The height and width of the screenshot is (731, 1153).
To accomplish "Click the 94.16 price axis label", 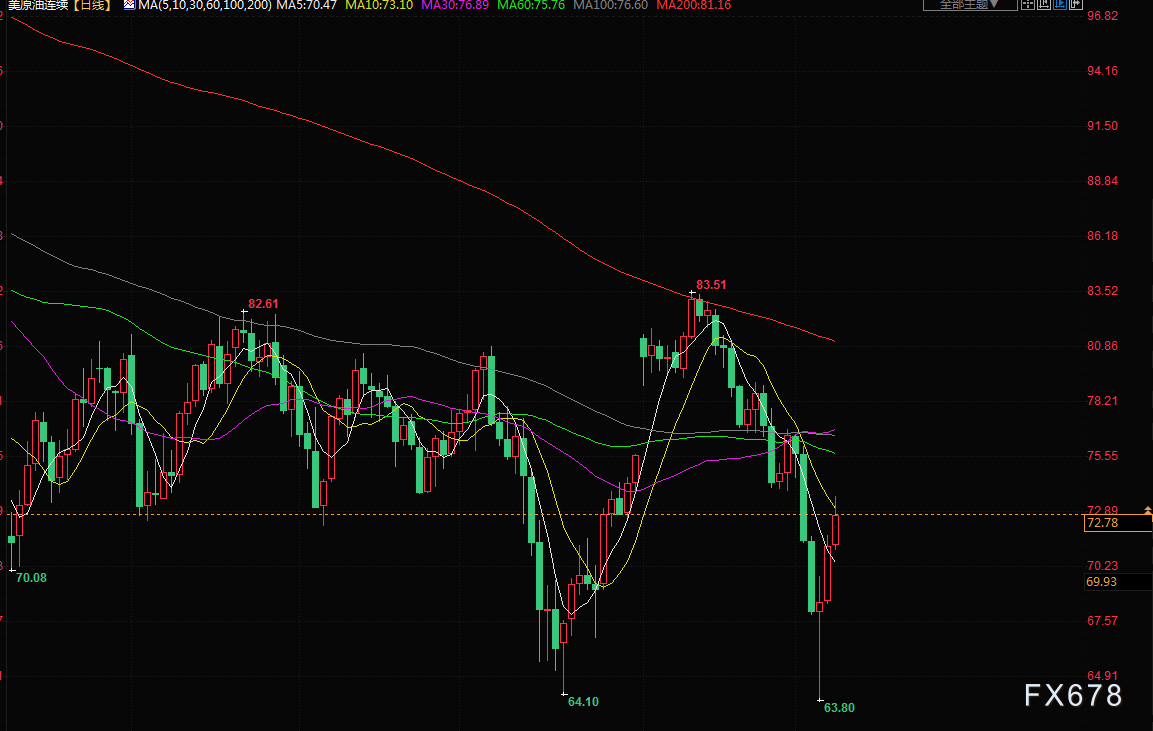I will click(1102, 71).
